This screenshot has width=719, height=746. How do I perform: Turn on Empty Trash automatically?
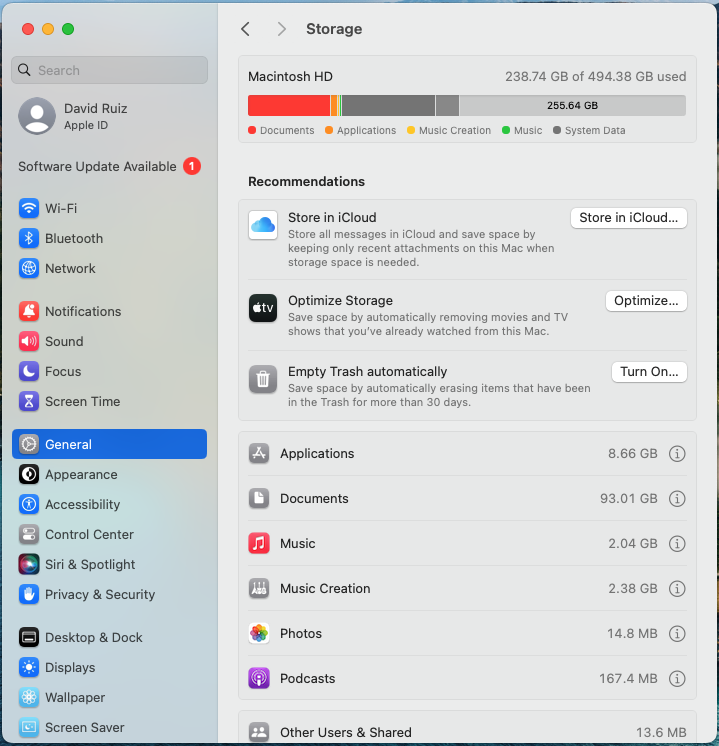point(649,372)
